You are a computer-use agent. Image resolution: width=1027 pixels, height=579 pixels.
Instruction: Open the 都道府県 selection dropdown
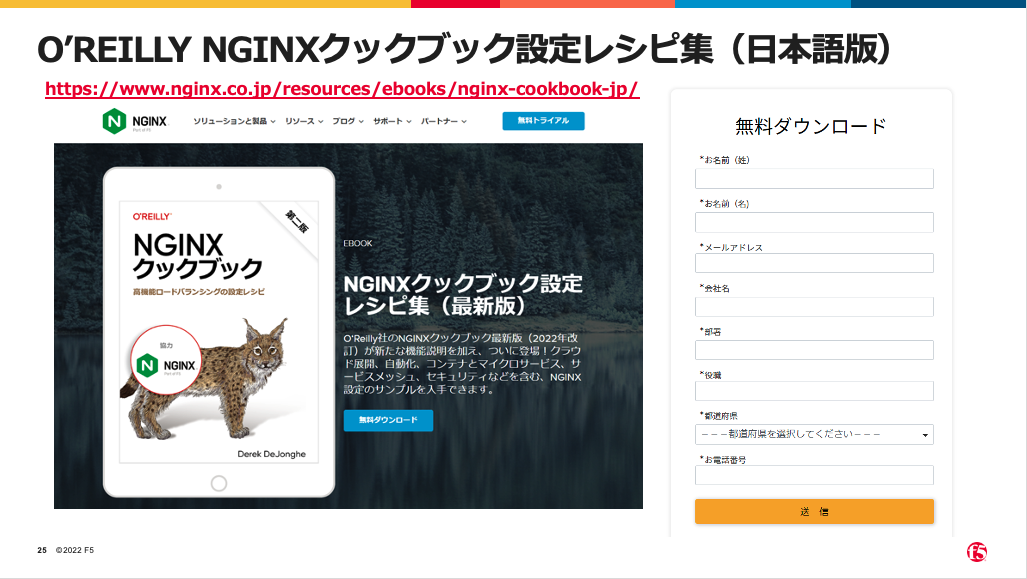[814, 434]
